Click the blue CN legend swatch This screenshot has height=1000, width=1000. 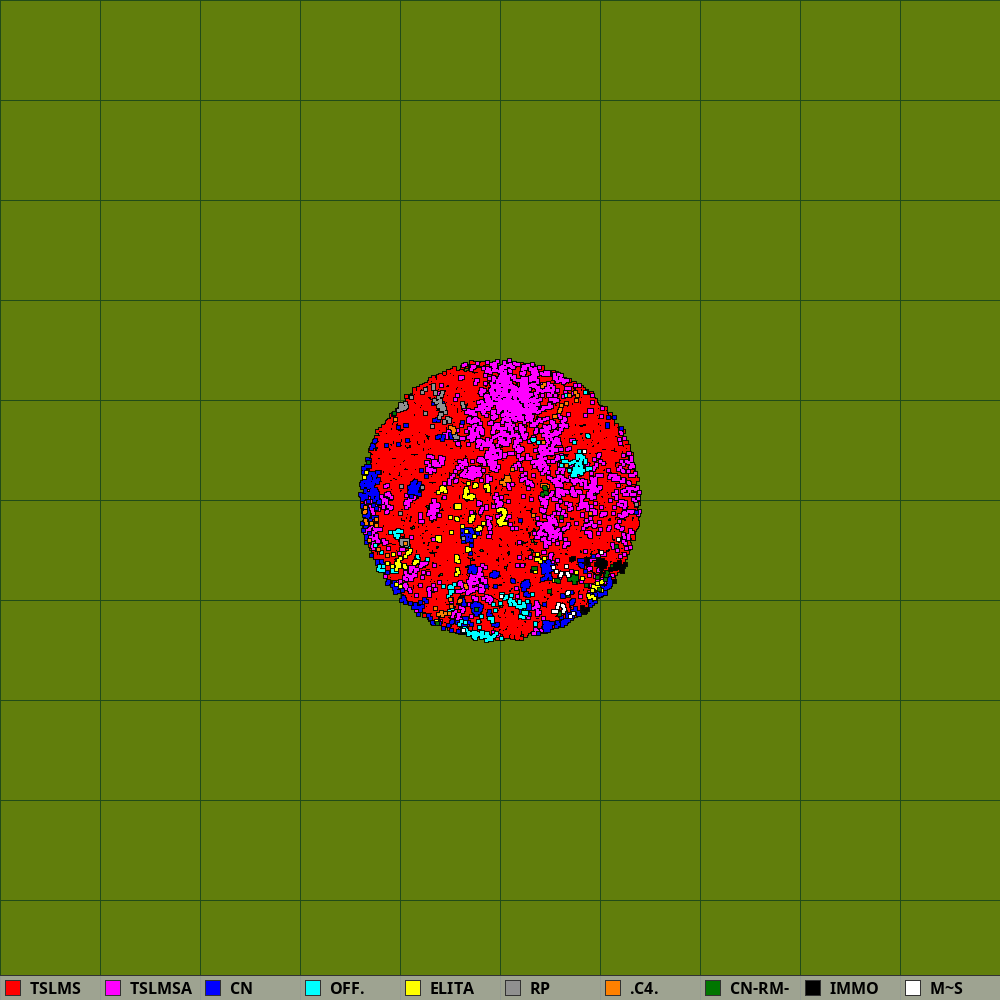[213, 988]
